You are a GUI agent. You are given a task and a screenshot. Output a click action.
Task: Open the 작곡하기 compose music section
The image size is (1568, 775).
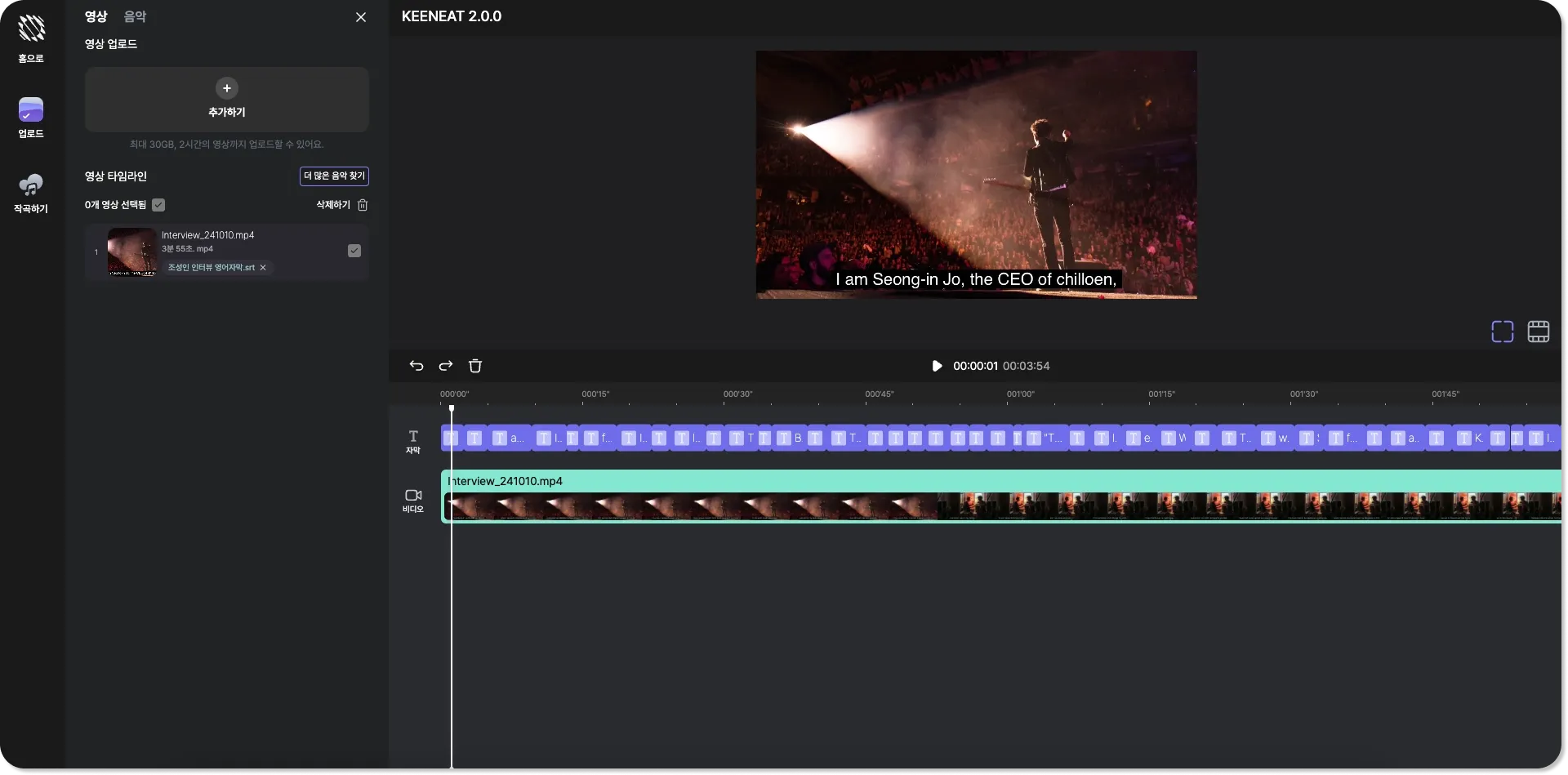coord(31,193)
